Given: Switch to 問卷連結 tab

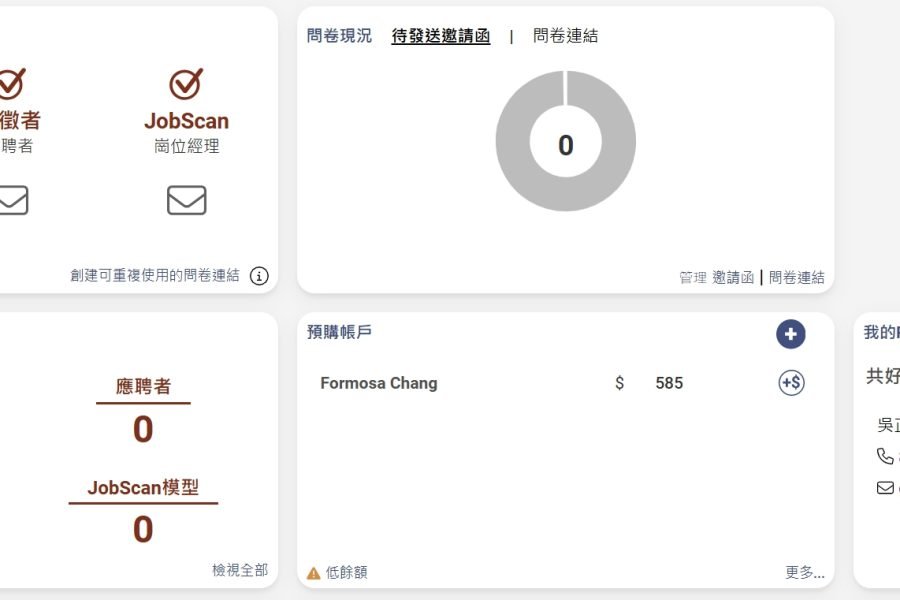Looking at the screenshot, I should [565, 36].
